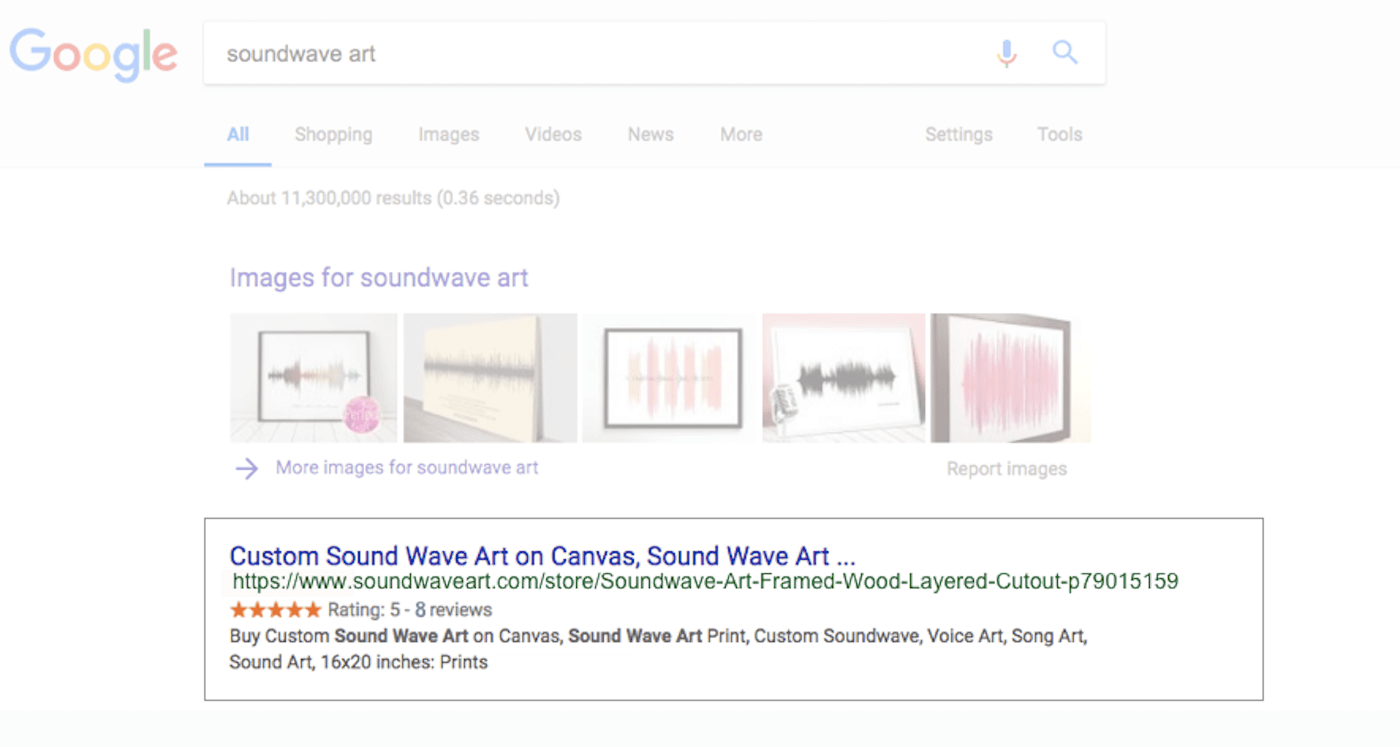The width and height of the screenshot is (1400, 747).
Task: Expand the Tools filter options
Action: click(1059, 135)
